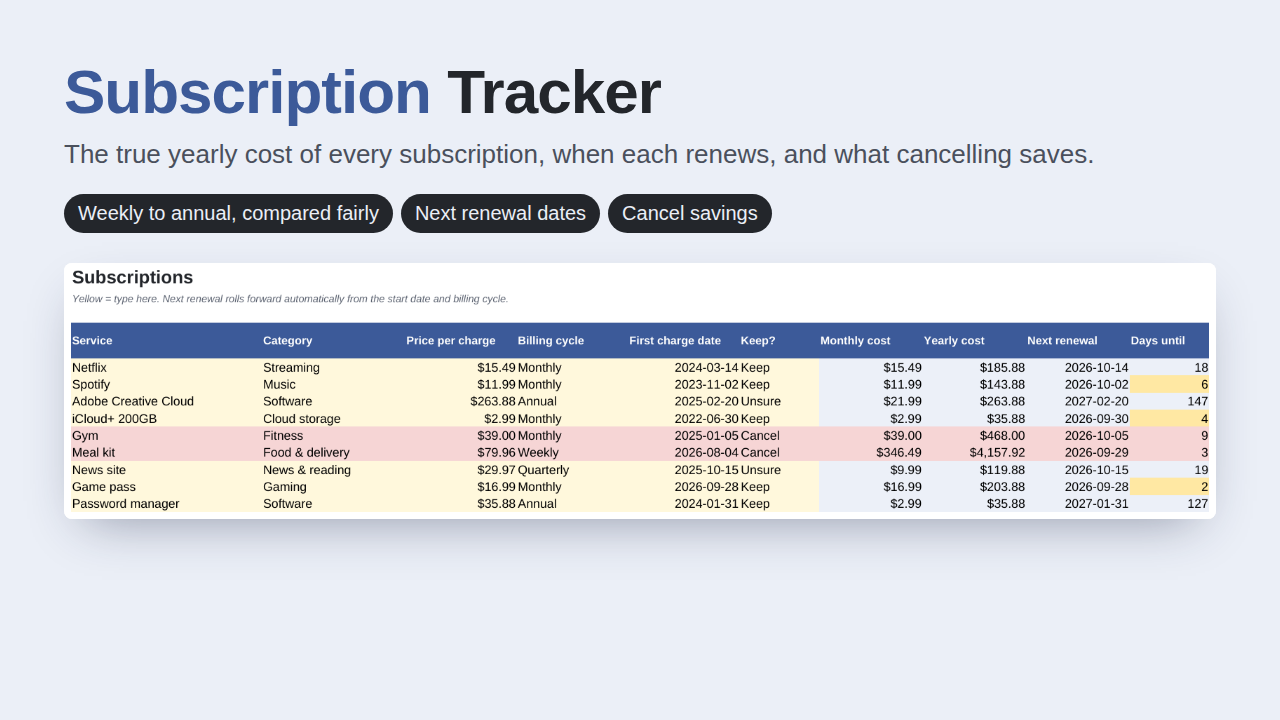Click the 'Quarterly' billing cycle cell
This screenshot has width=1280, height=720.
572,470
